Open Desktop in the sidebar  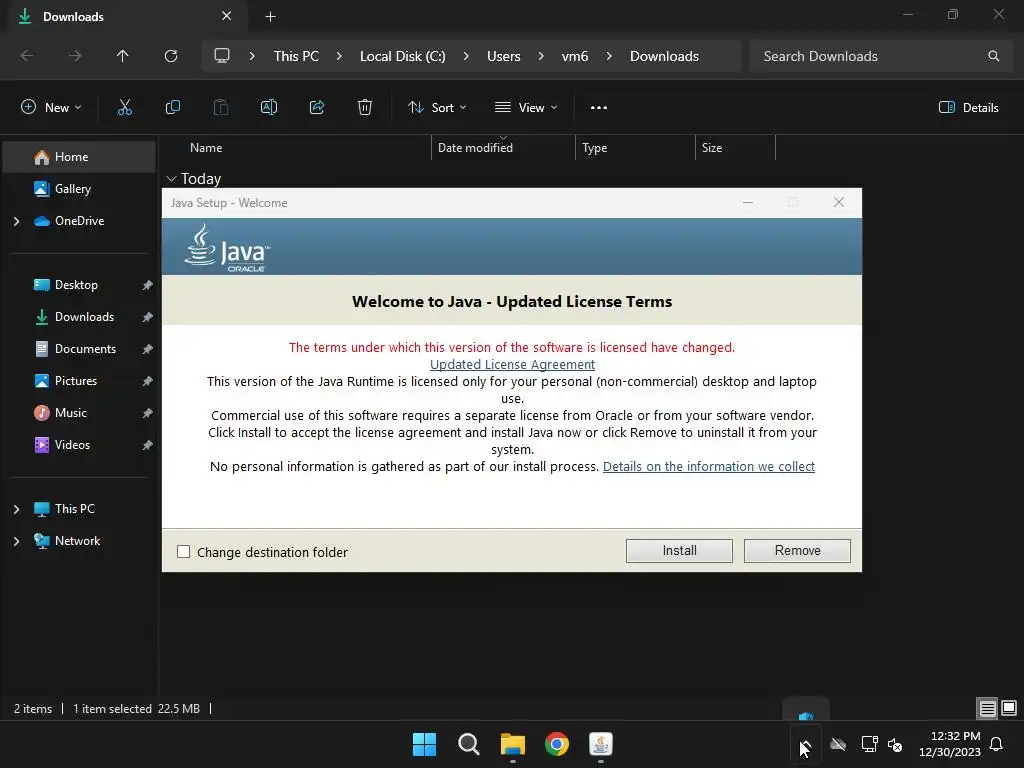click(79, 285)
